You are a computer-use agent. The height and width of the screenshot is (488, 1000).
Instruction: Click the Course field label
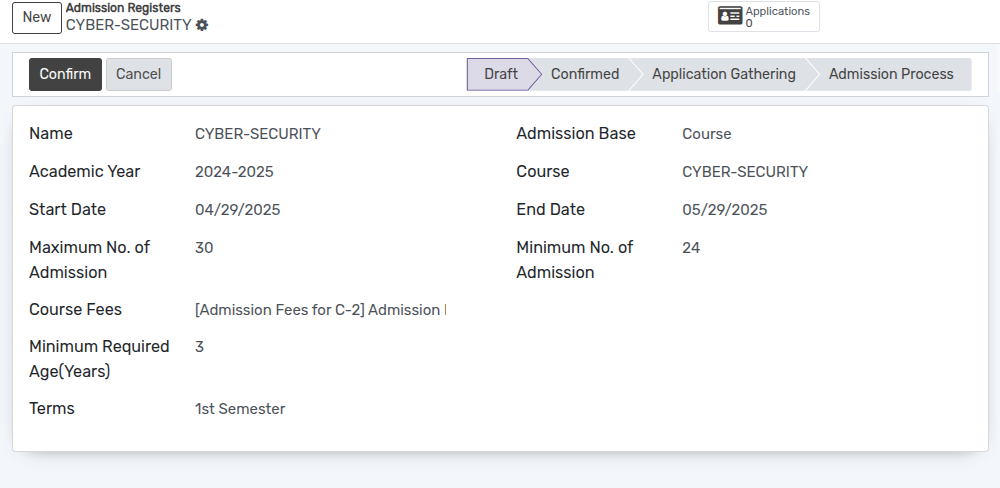tap(543, 172)
